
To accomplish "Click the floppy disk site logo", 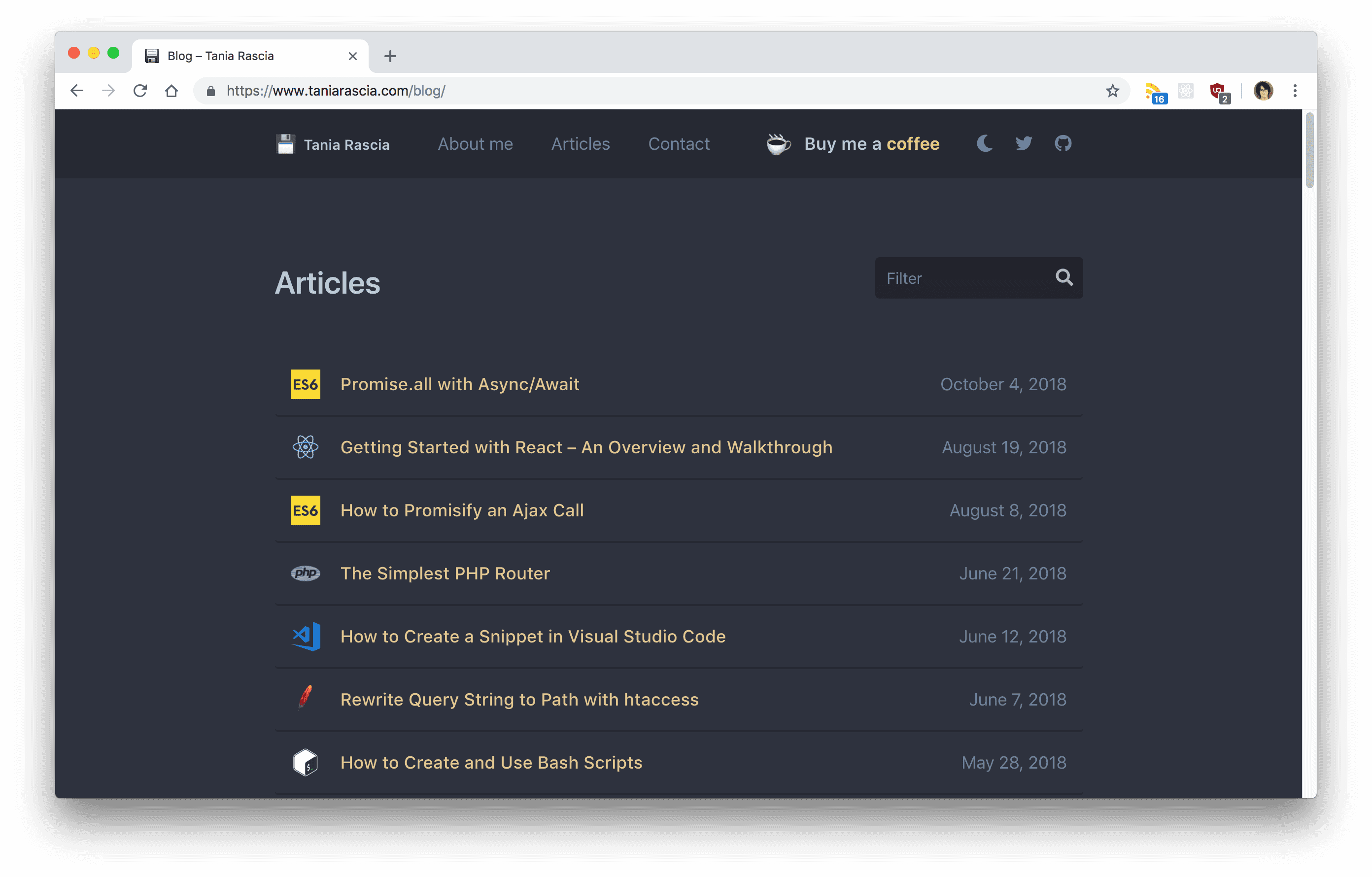I will click(x=285, y=144).
